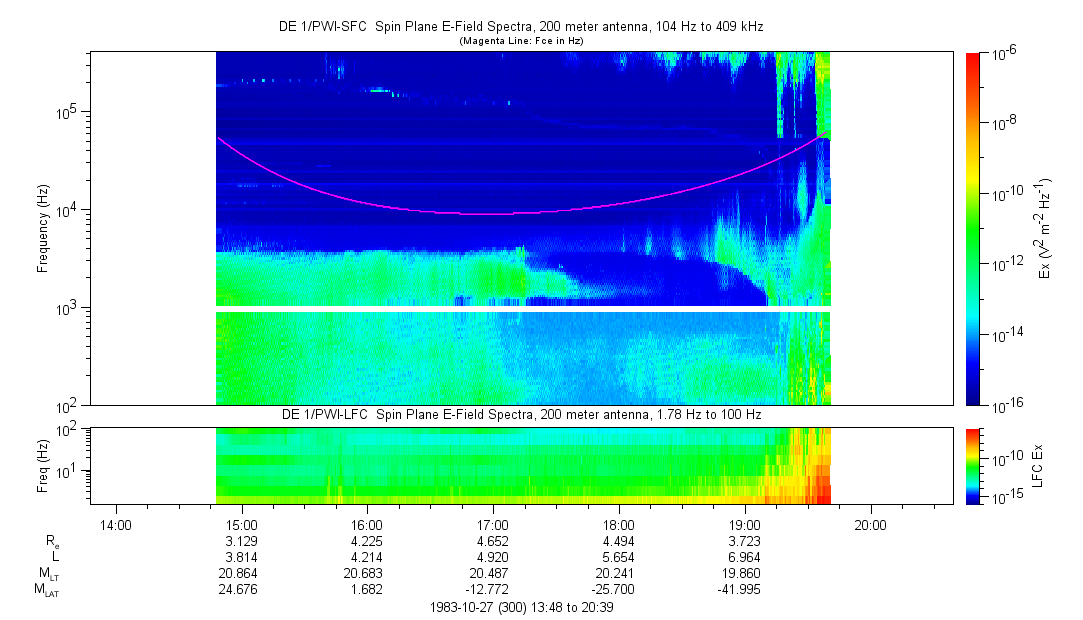Image resolution: width=1083 pixels, height=620 pixels.
Task: Click the 15:00 time tick label
Action: [242, 525]
